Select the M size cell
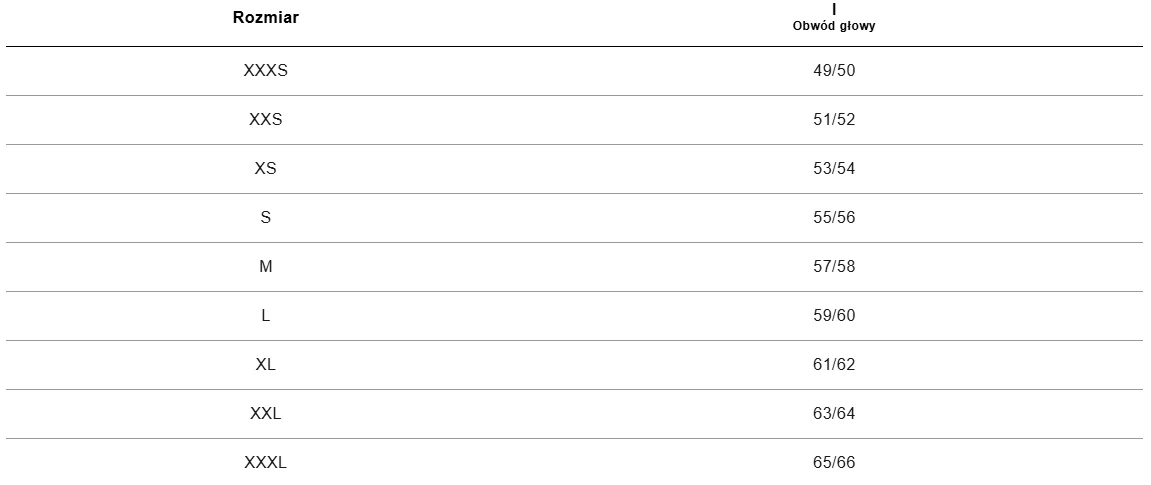This screenshot has height=485, width=1151. click(266, 267)
